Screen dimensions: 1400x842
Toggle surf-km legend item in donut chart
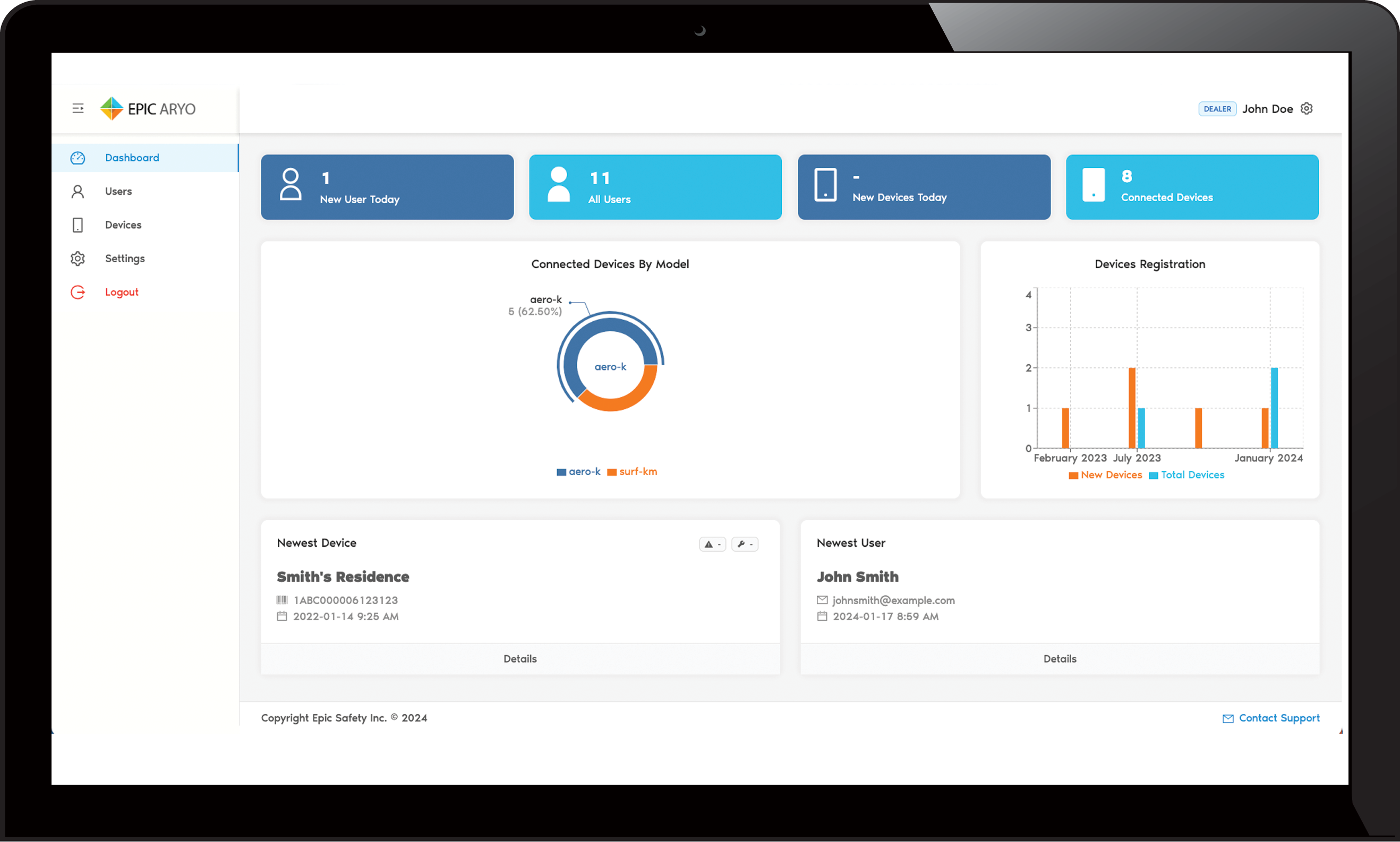[631, 471]
